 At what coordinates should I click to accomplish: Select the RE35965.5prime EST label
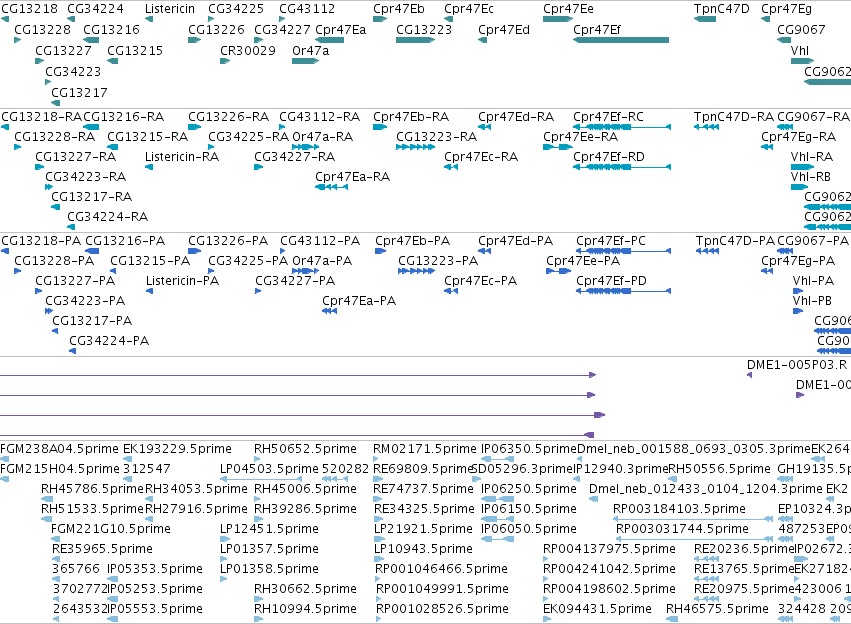pos(103,549)
